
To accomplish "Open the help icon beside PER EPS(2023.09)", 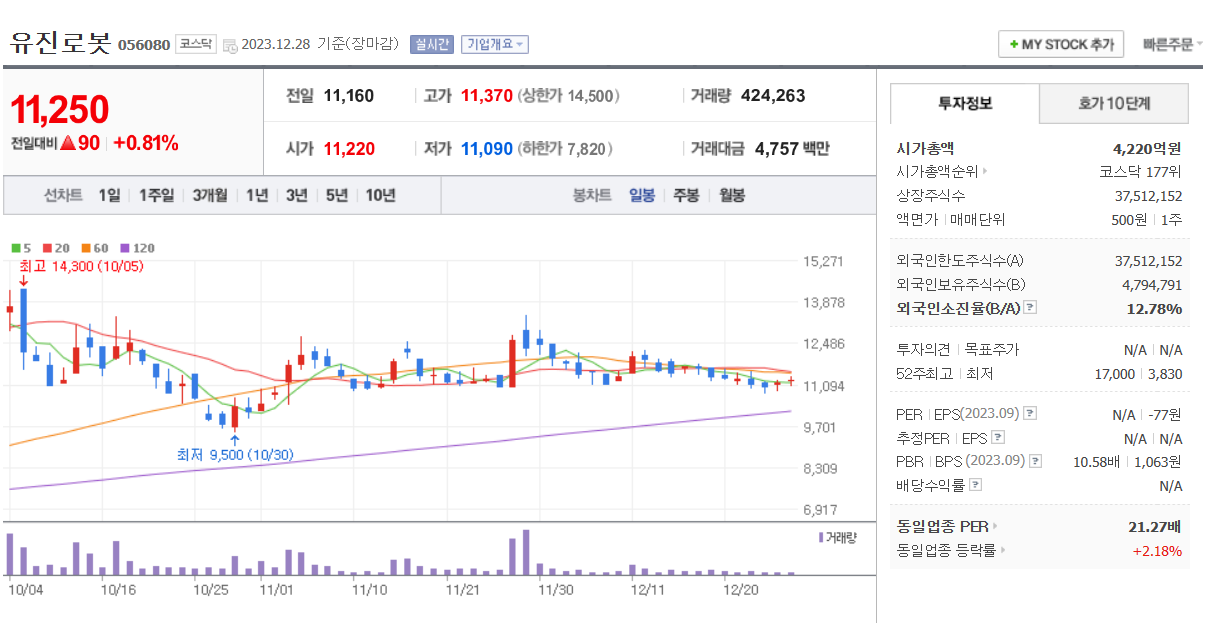I will coord(1031,413).
